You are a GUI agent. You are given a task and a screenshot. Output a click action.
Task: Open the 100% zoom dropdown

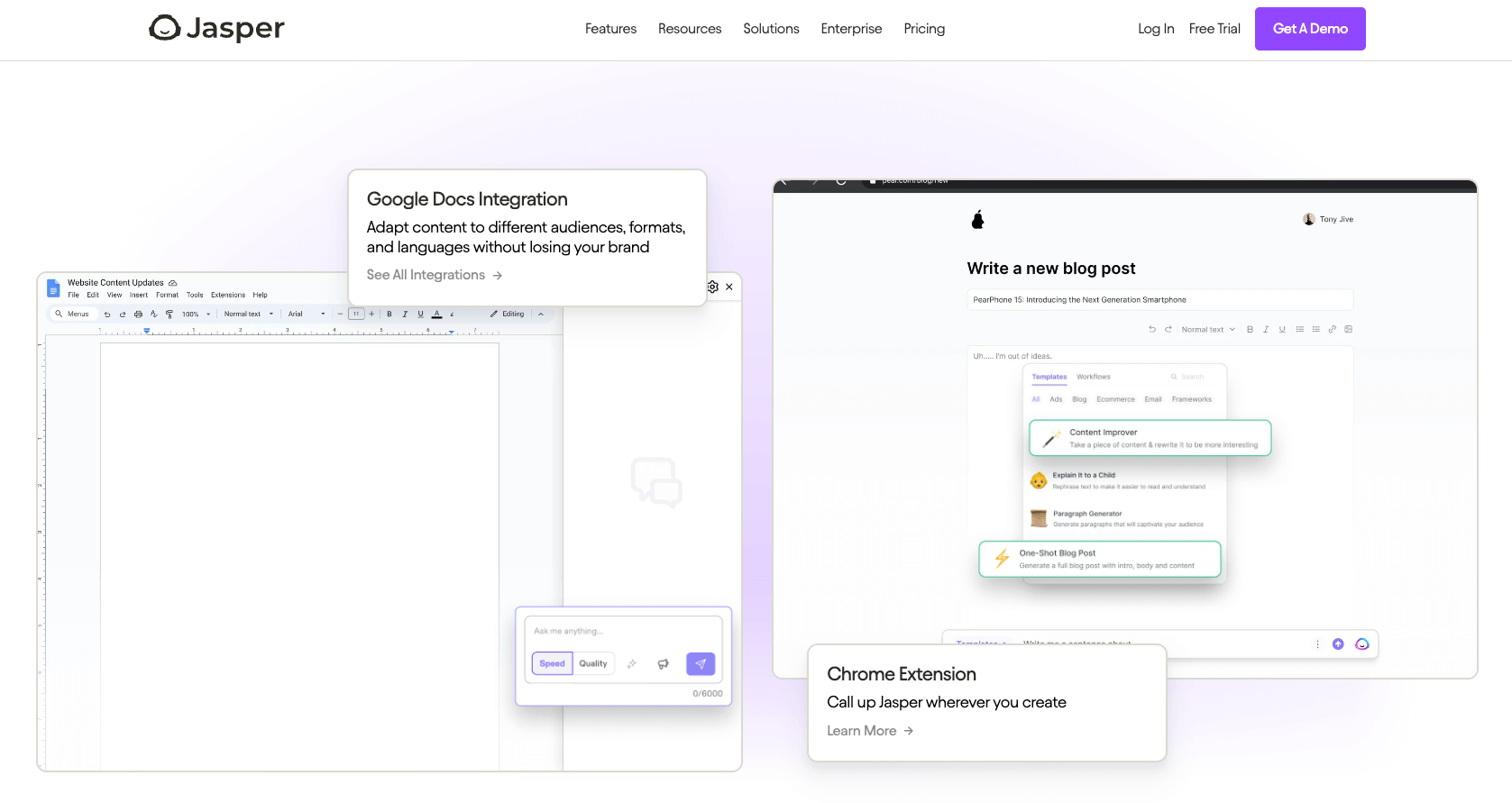(196, 315)
